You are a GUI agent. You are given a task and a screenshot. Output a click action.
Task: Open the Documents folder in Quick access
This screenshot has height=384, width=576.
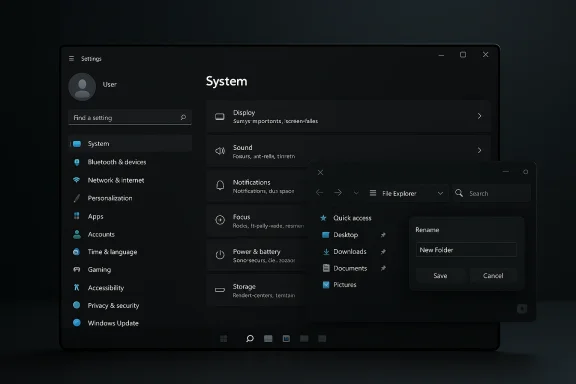pyautogui.click(x=350, y=268)
